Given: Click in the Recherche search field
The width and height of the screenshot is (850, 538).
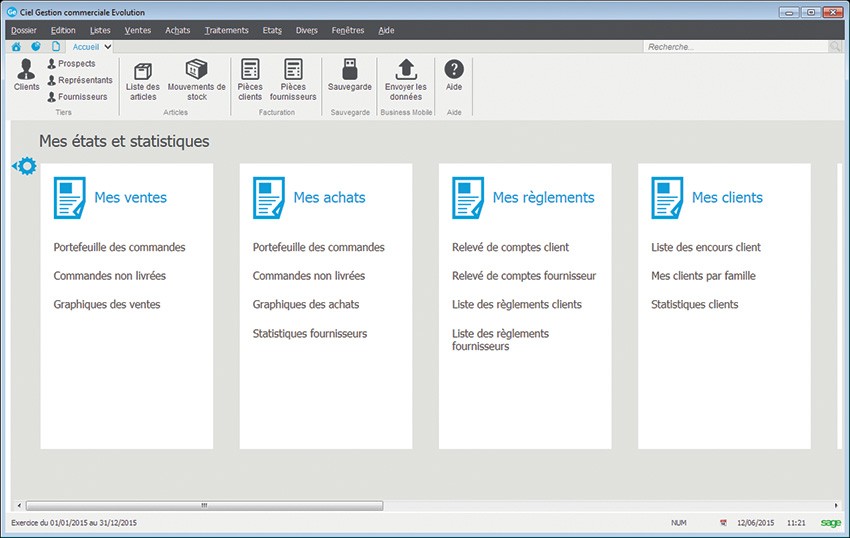Looking at the screenshot, I should click(735, 47).
